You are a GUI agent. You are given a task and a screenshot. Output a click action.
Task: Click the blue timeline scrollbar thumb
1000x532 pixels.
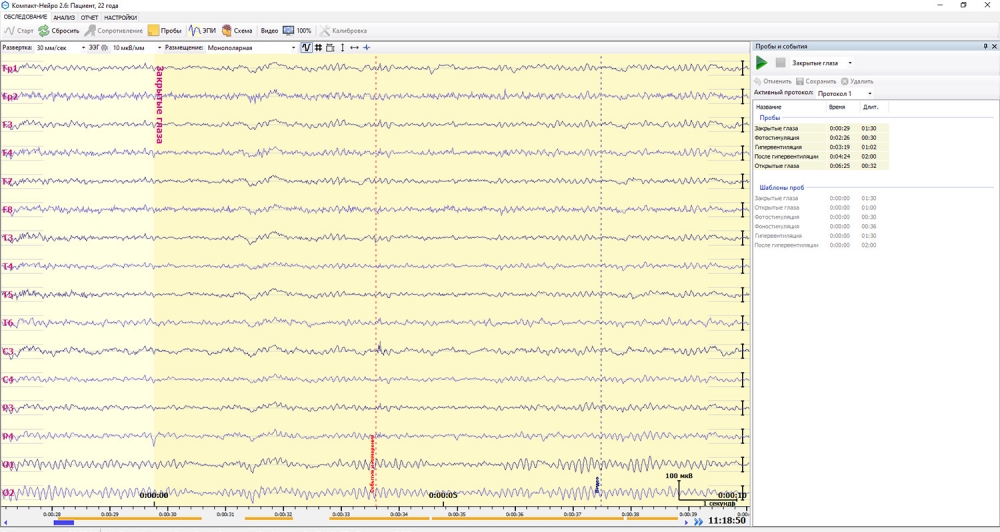(63, 522)
